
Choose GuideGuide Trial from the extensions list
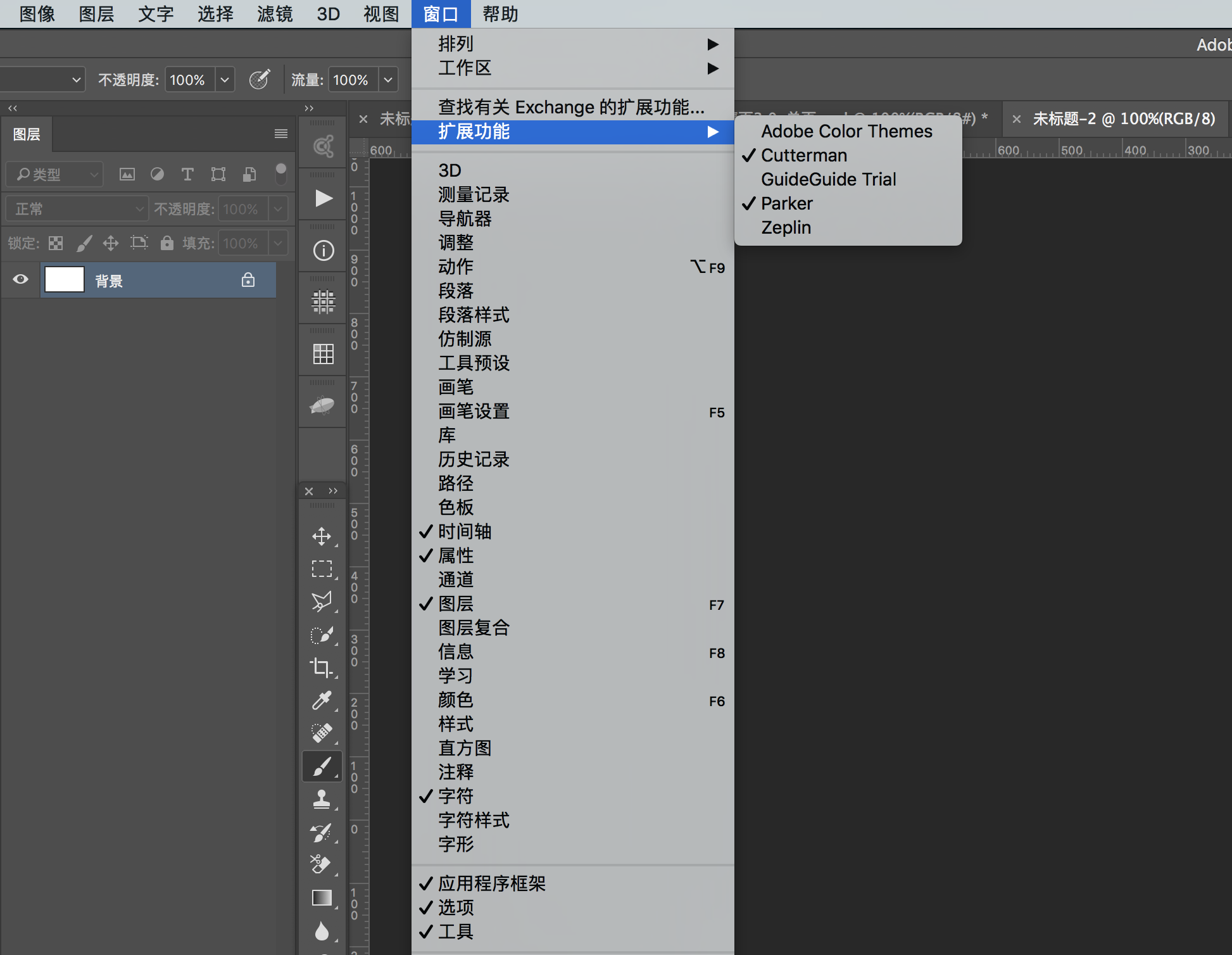(828, 179)
